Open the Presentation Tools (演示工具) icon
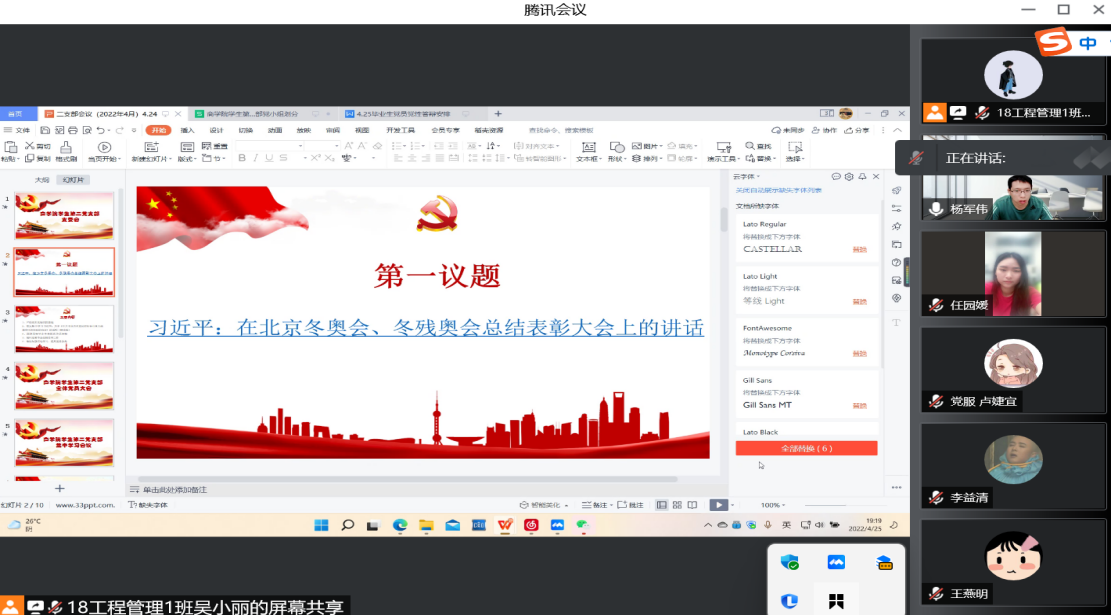 click(x=723, y=147)
